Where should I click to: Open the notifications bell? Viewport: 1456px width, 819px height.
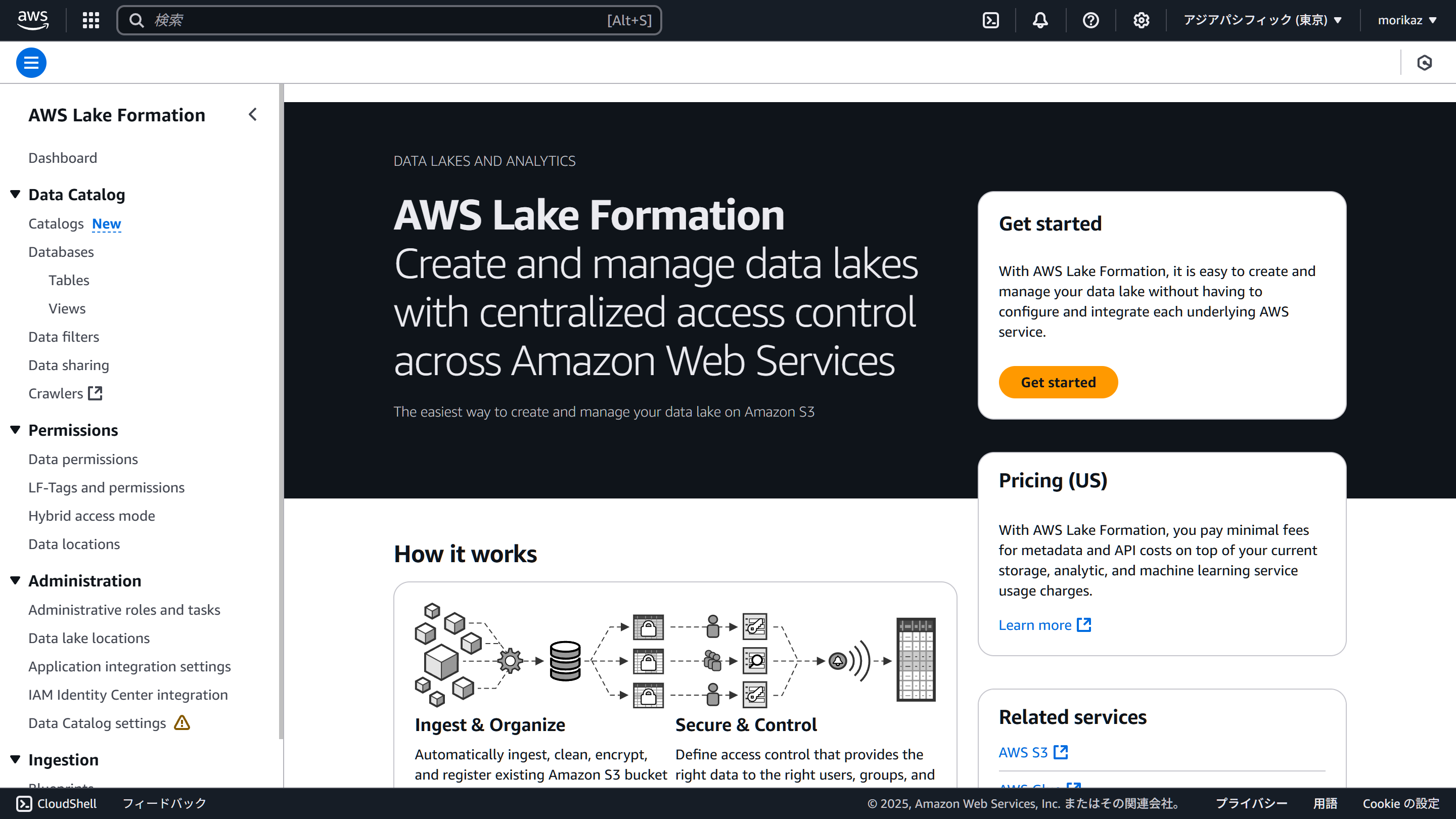coord(1040,20)
